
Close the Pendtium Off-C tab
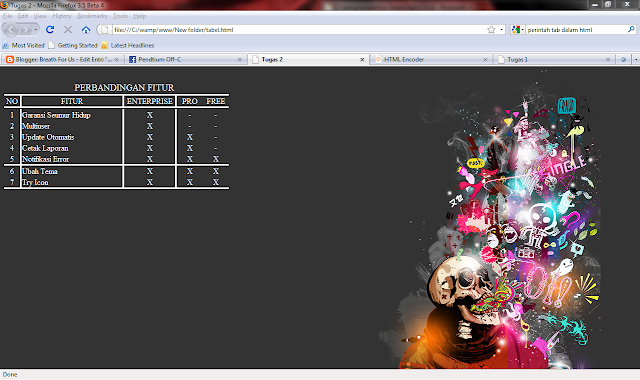[x=240, y=60]
